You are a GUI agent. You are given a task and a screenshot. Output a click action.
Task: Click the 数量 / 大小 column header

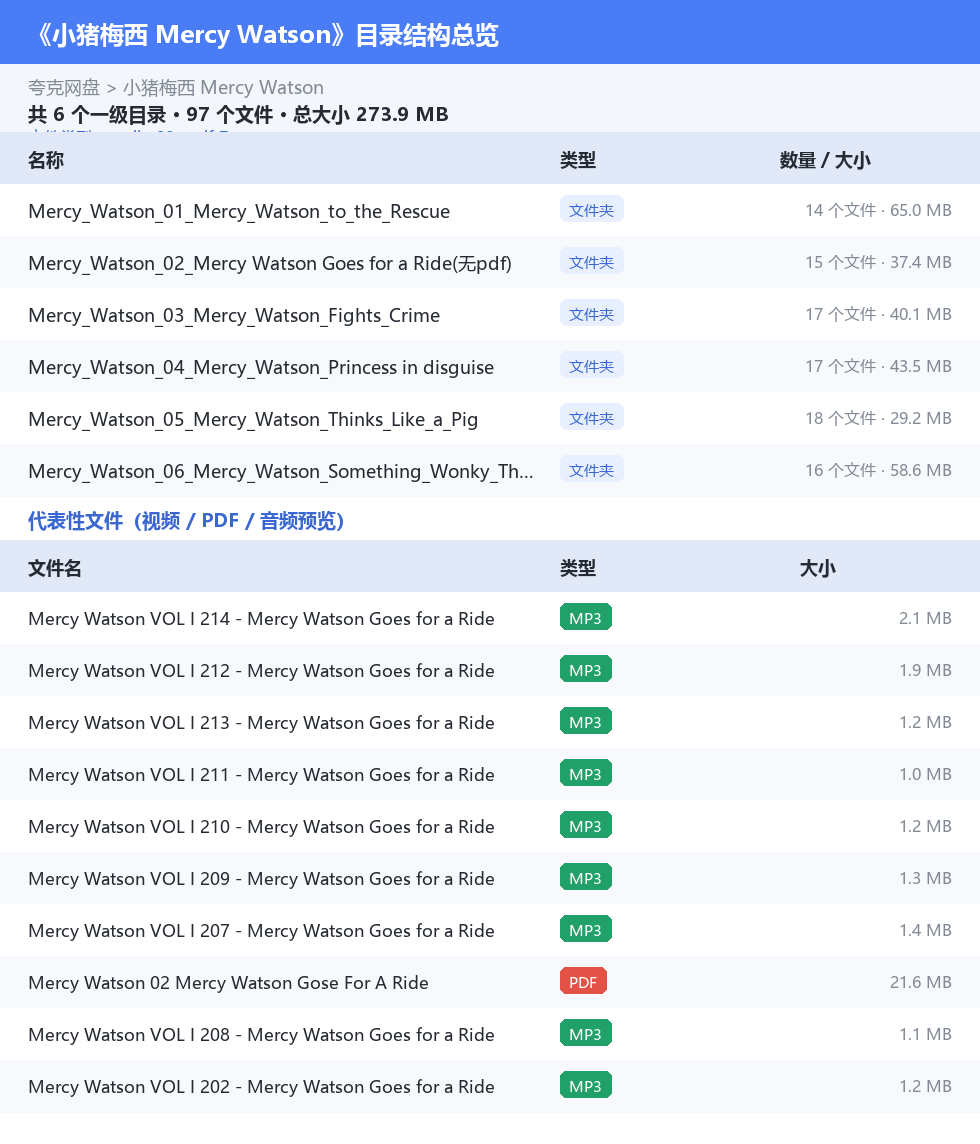coord(825,160)
